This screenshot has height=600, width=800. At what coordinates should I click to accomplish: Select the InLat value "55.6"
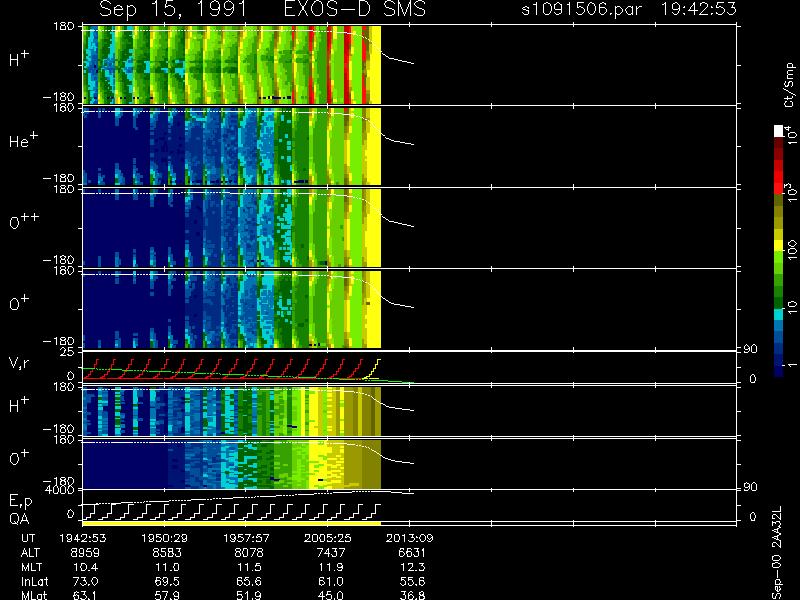click(412, 582)
